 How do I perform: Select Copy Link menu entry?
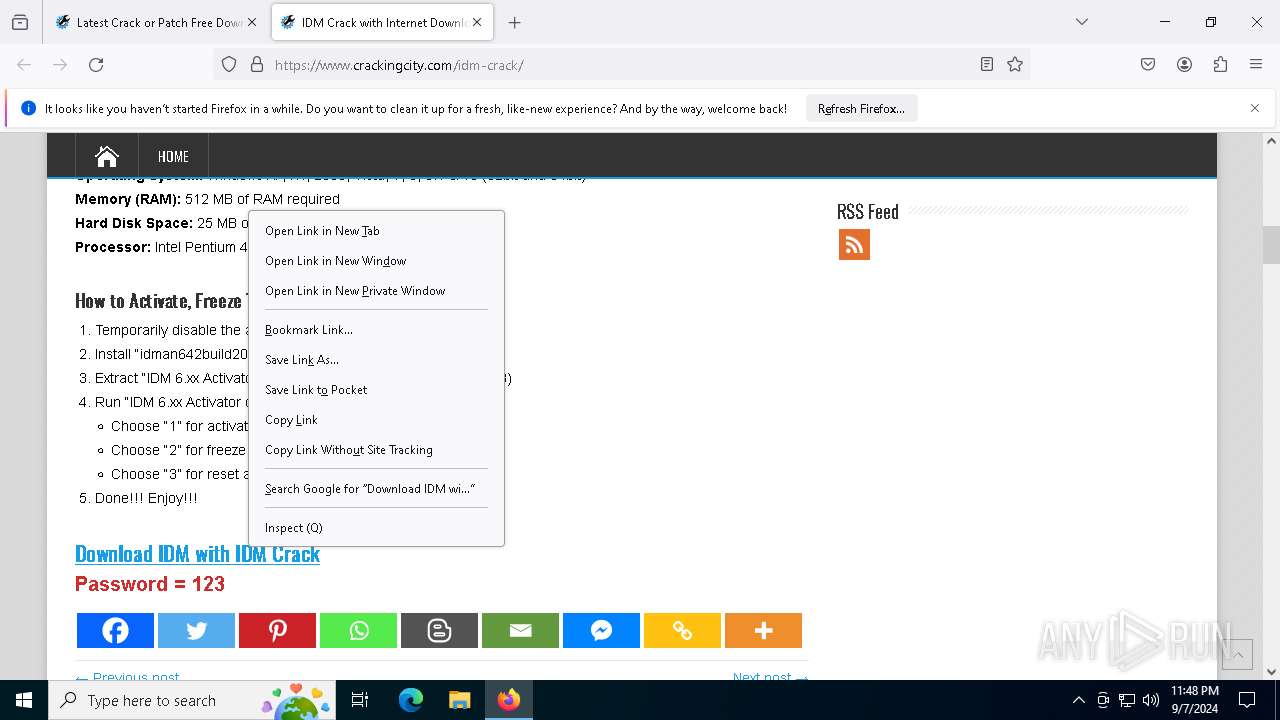[x=376, y=420]
